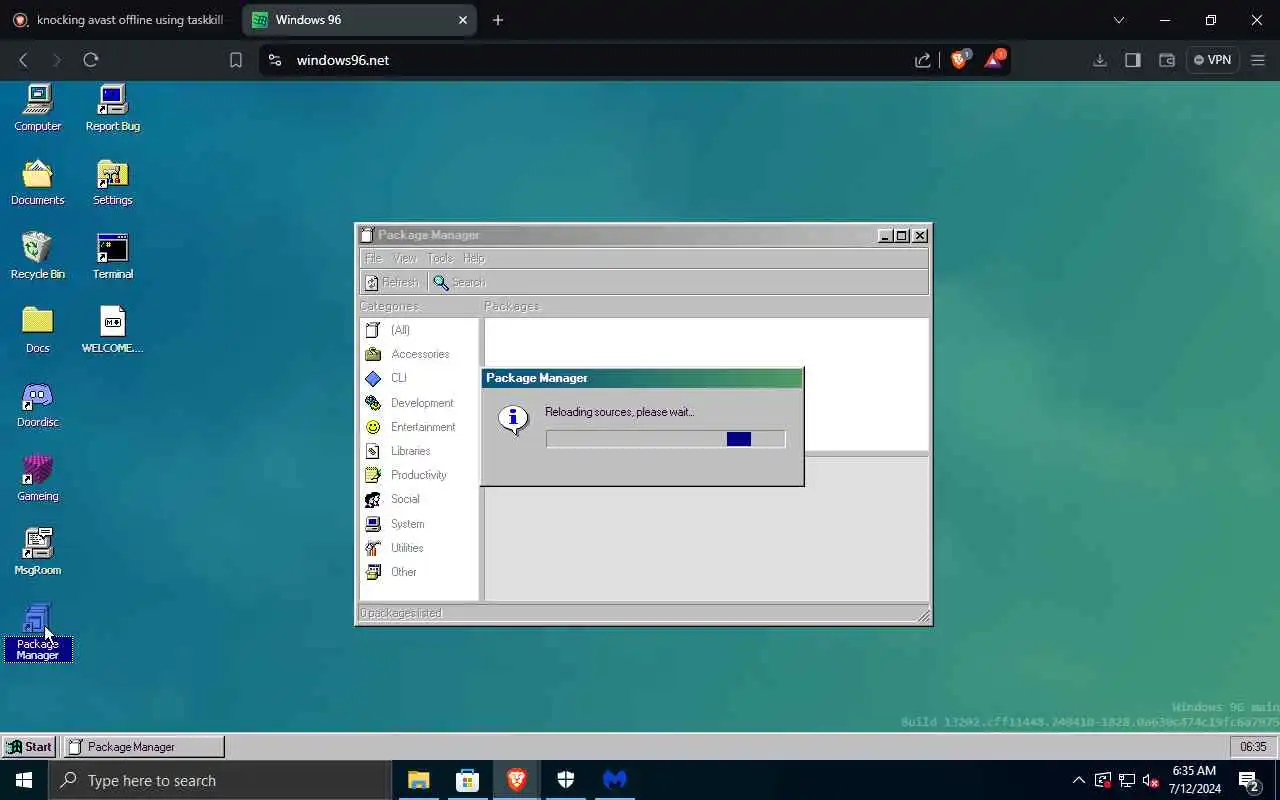Select the Package Manager desktop icon
1280x800 pixels.
click(x=38, y=632)
